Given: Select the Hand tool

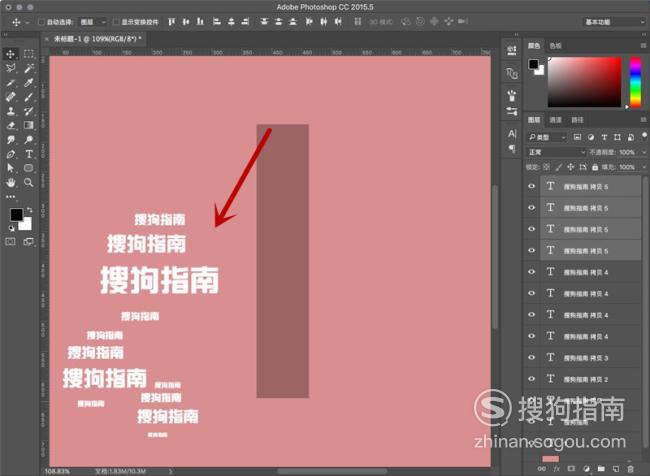Looking at the screenshot, I should point(11,182).
